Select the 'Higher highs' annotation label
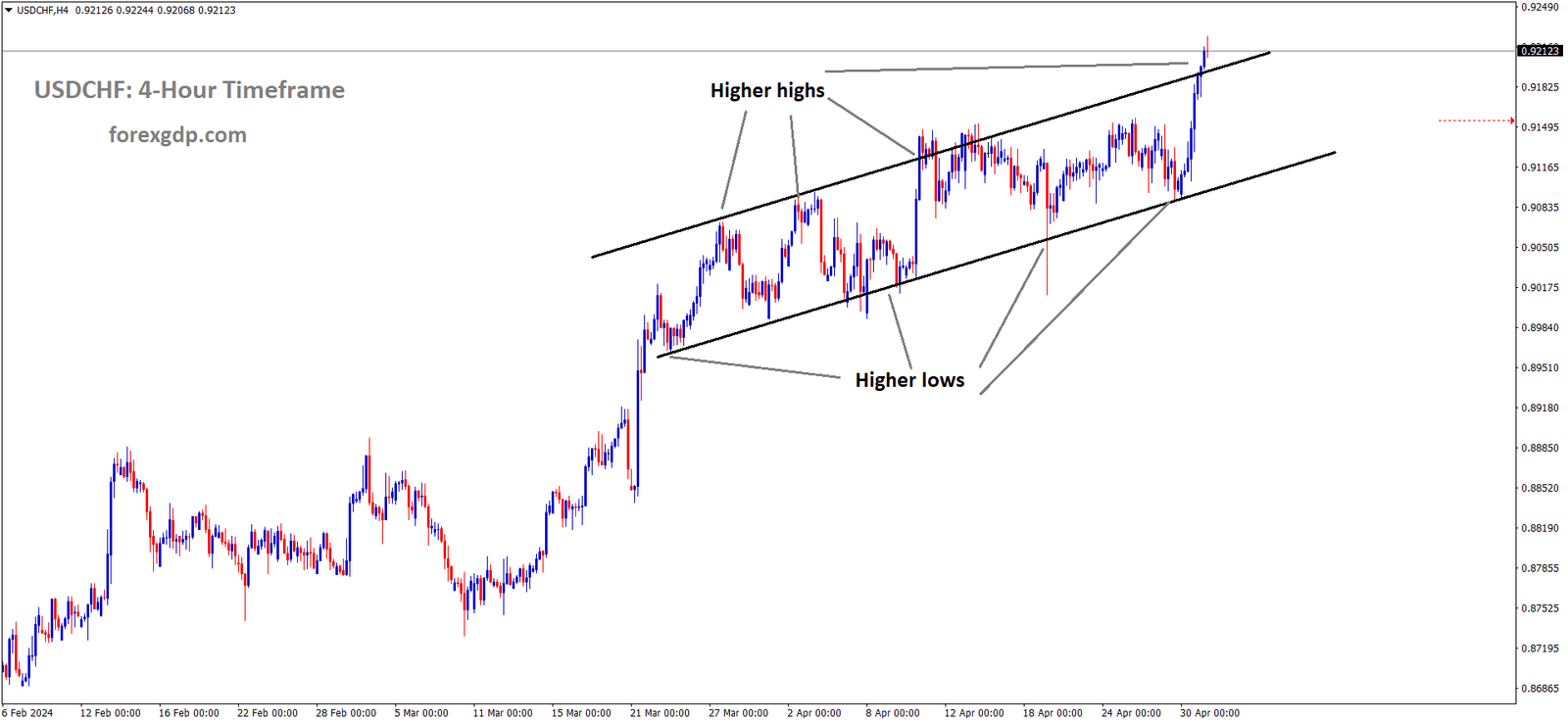1568x723 pixels. pyautogui.click(x=767, y=91)
